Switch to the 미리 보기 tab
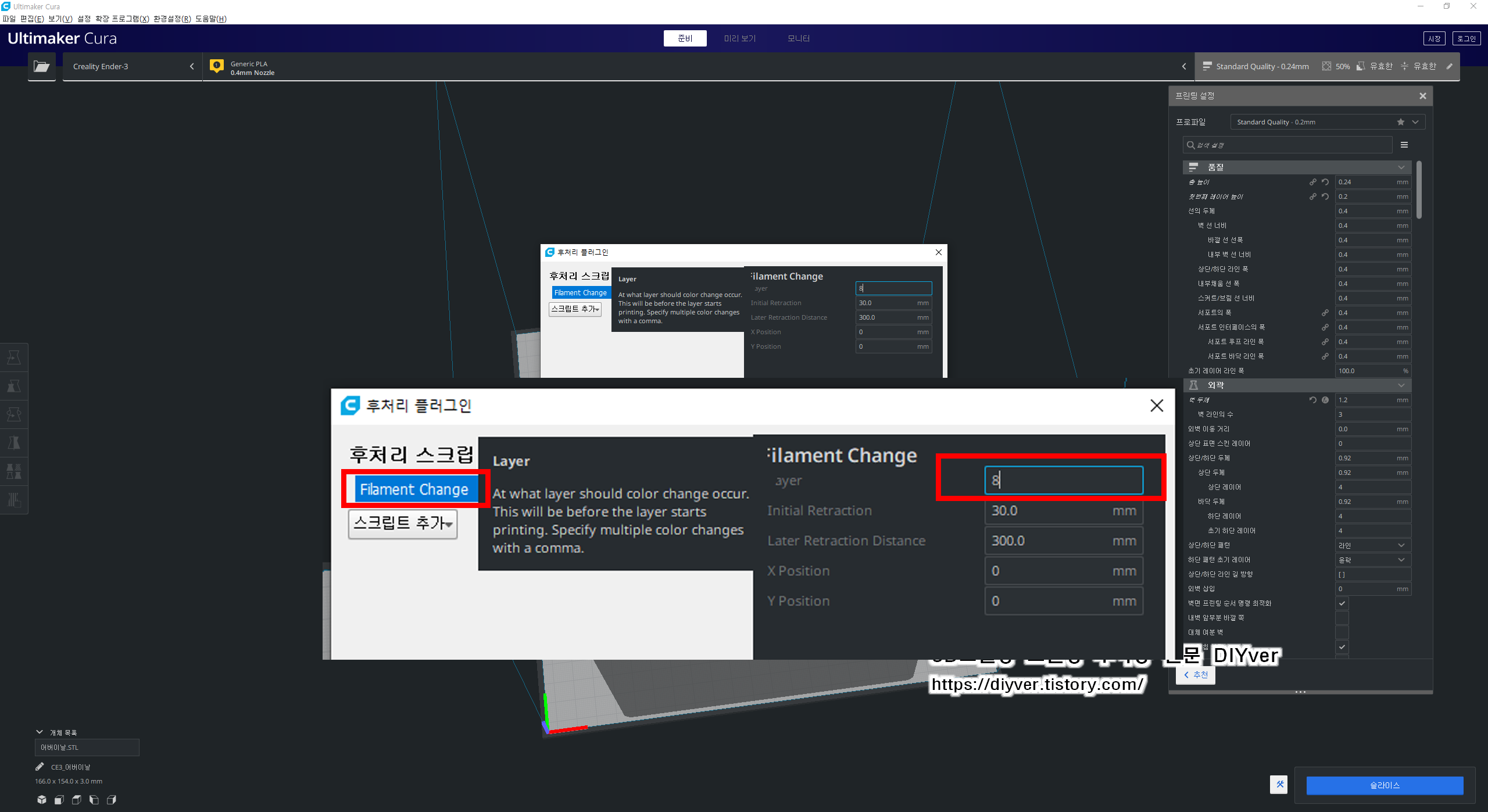The image size is (1488, 812). click(739, 38)
